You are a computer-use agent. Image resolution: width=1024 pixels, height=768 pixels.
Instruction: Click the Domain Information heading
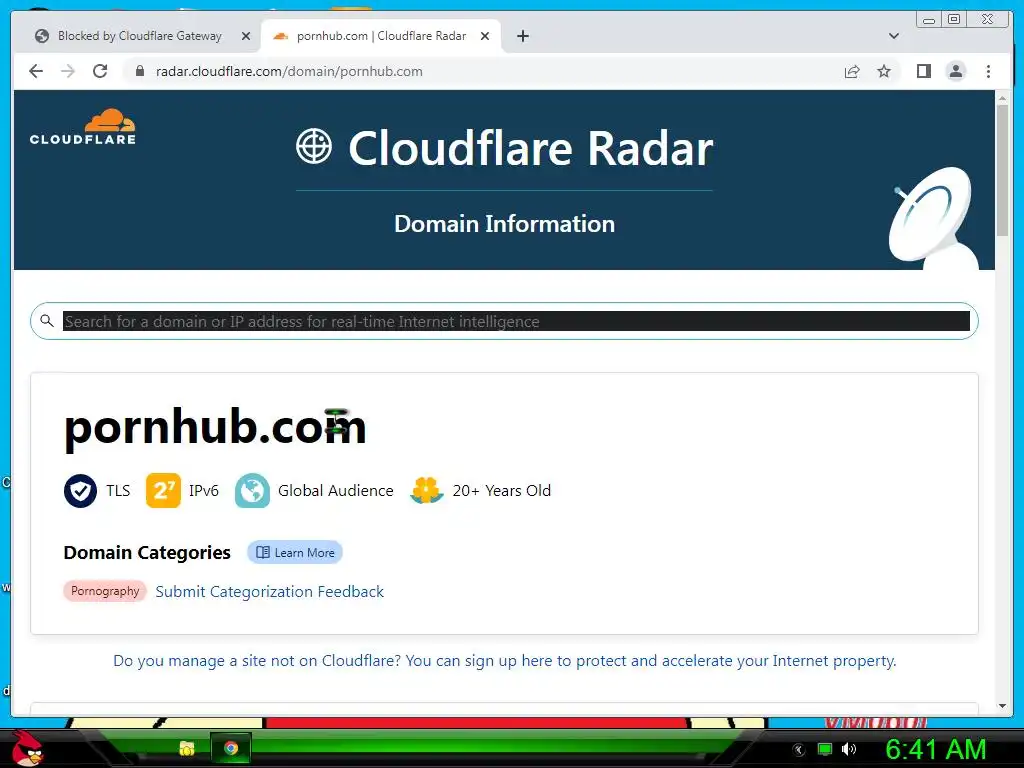tap(504, 224)
